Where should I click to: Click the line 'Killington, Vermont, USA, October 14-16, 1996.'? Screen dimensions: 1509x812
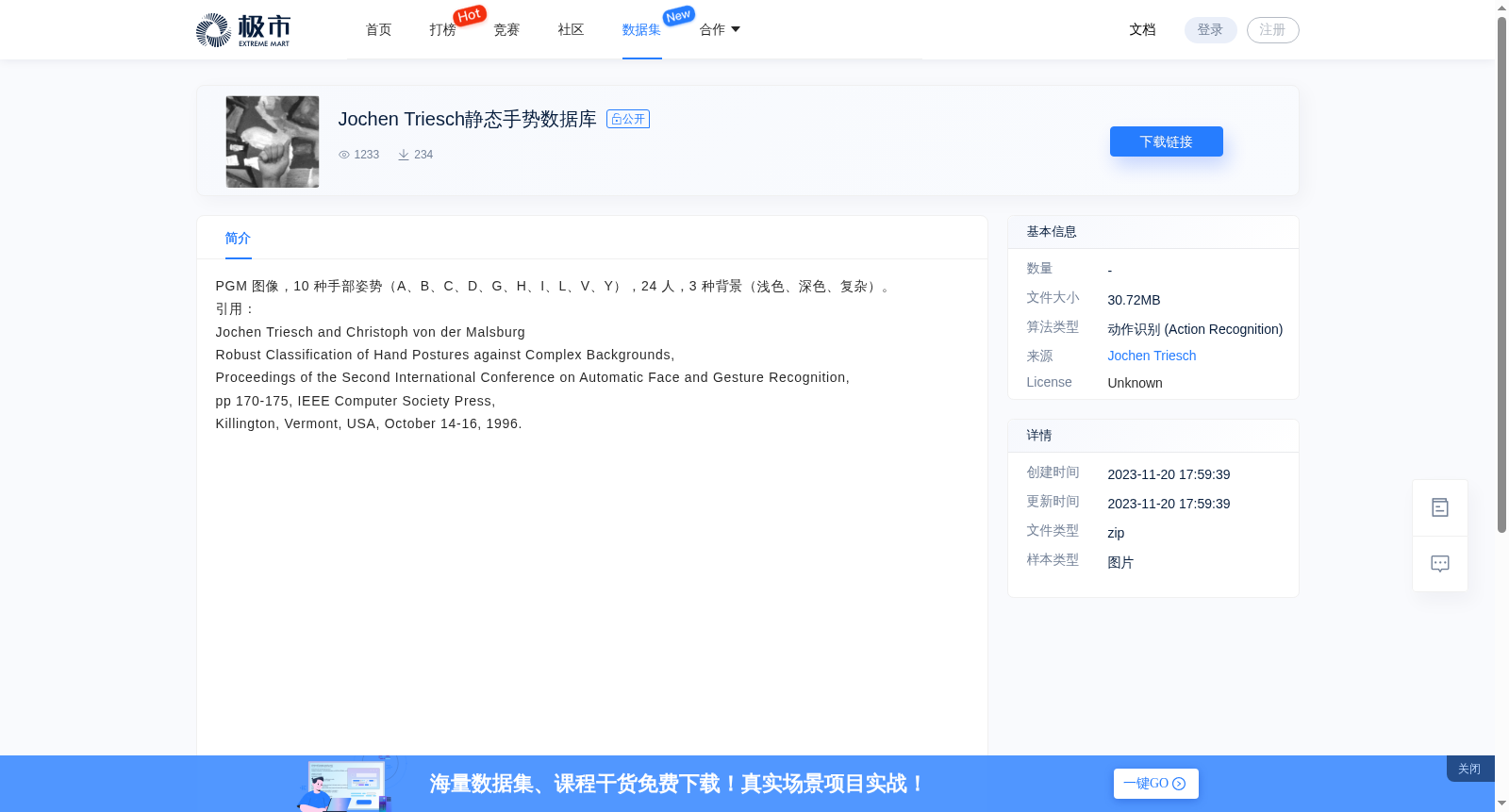tap(369, 423)
